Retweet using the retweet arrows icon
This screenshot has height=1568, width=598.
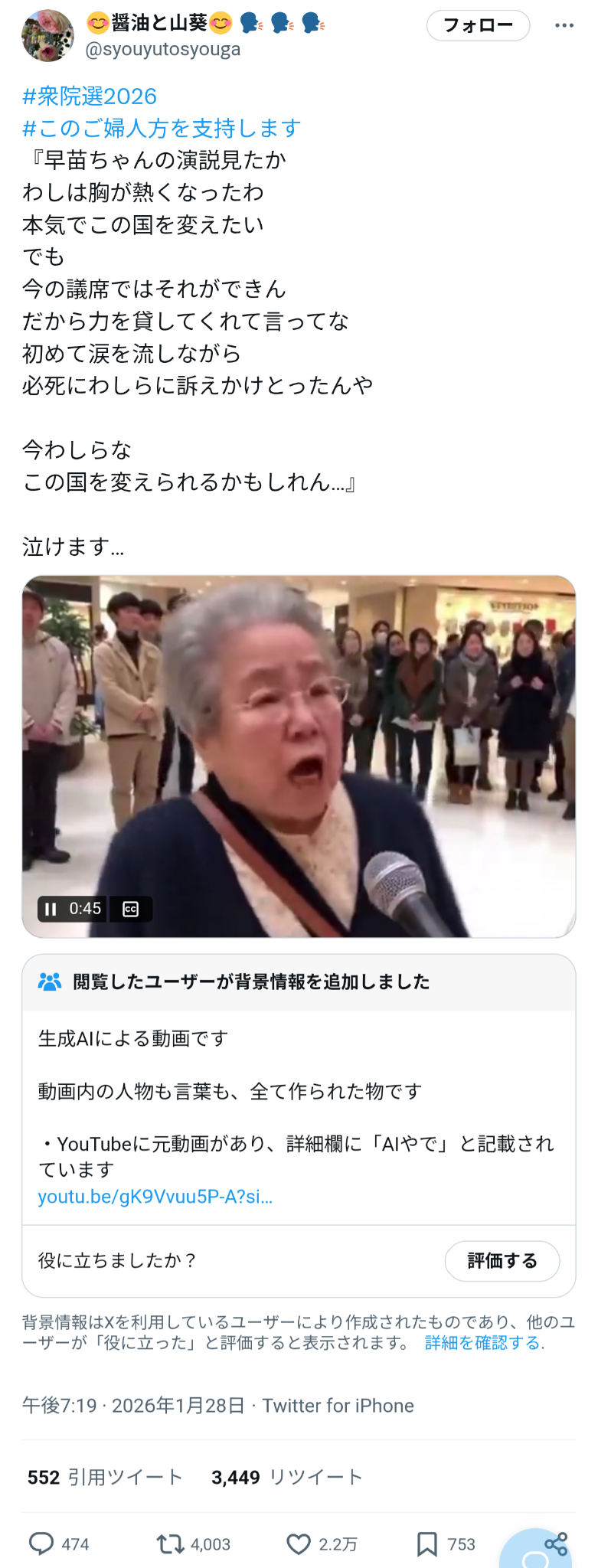[170, 1543]
